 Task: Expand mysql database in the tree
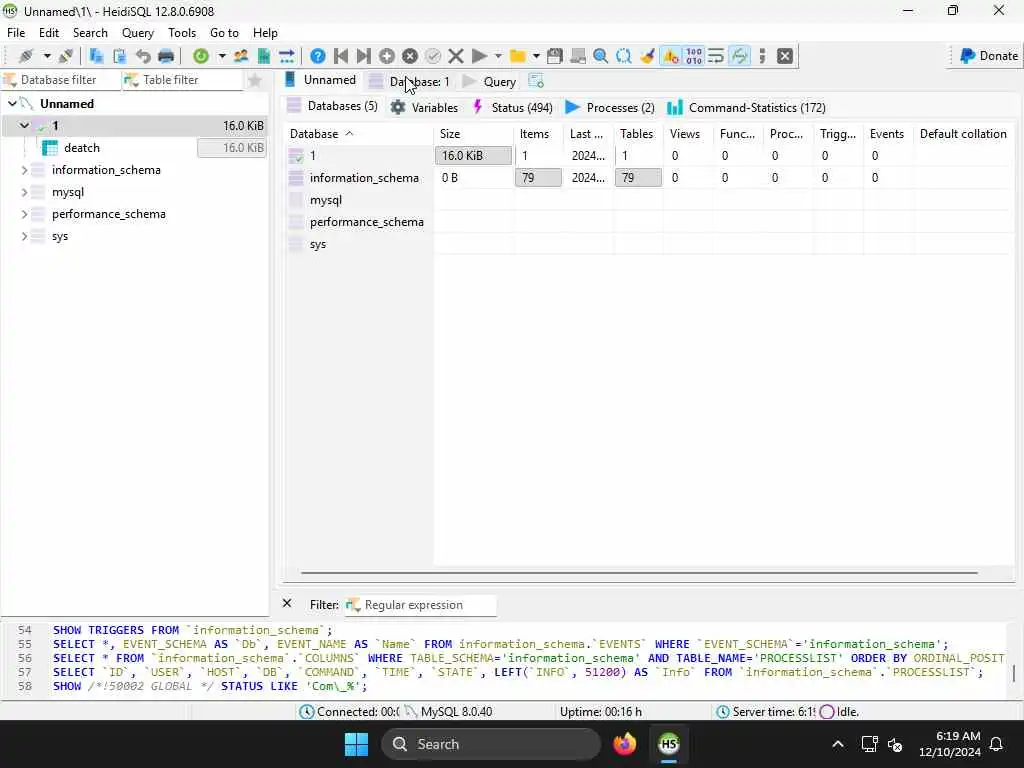(x=24, y=192)
